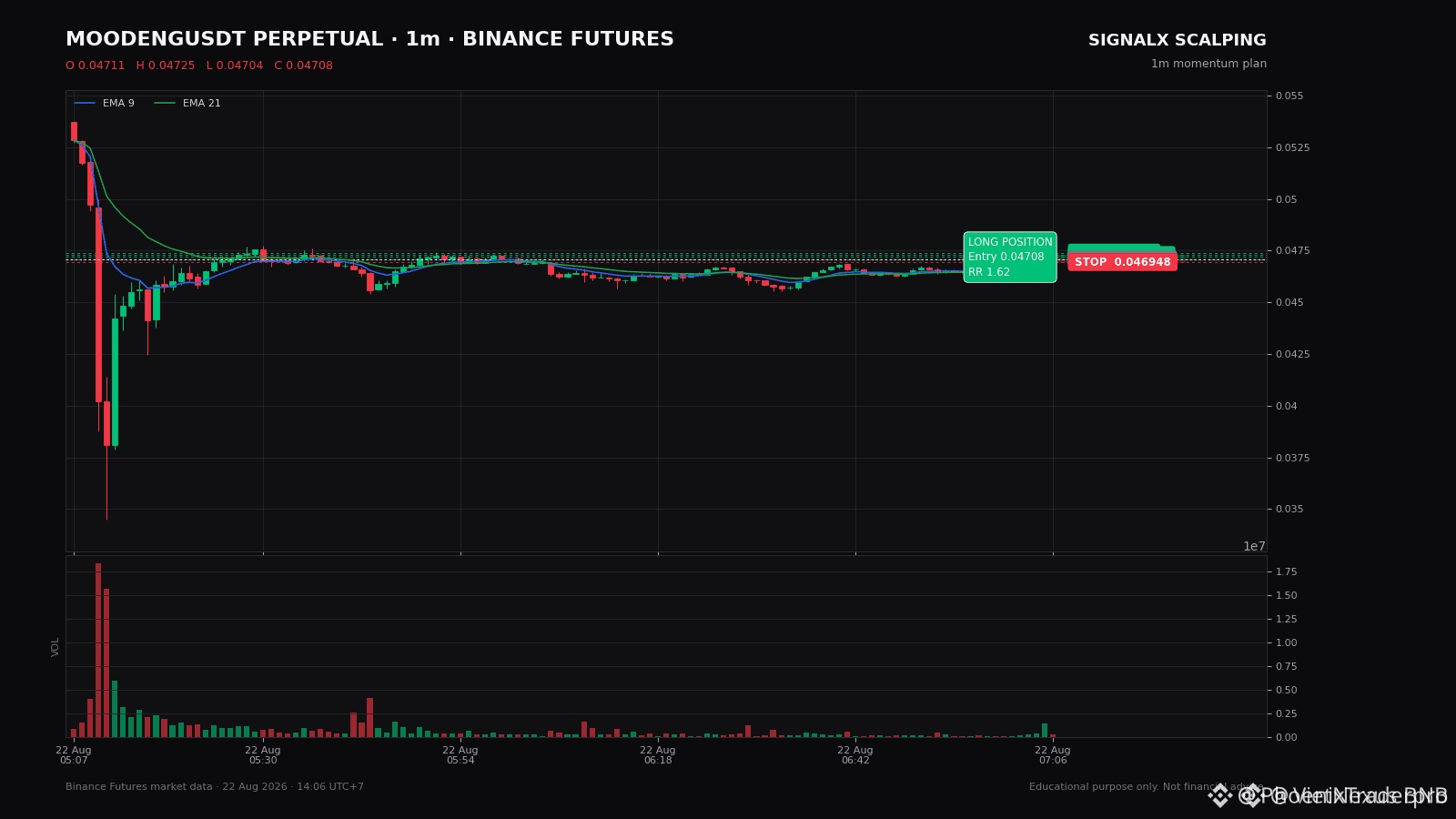Click the 22 Aug 06:18 time label

pyautogui.click(x=658, y=755)
